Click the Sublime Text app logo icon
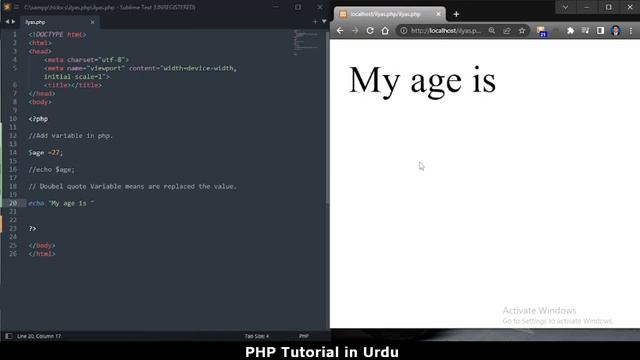Screen dimensions: 640x360 7,7
